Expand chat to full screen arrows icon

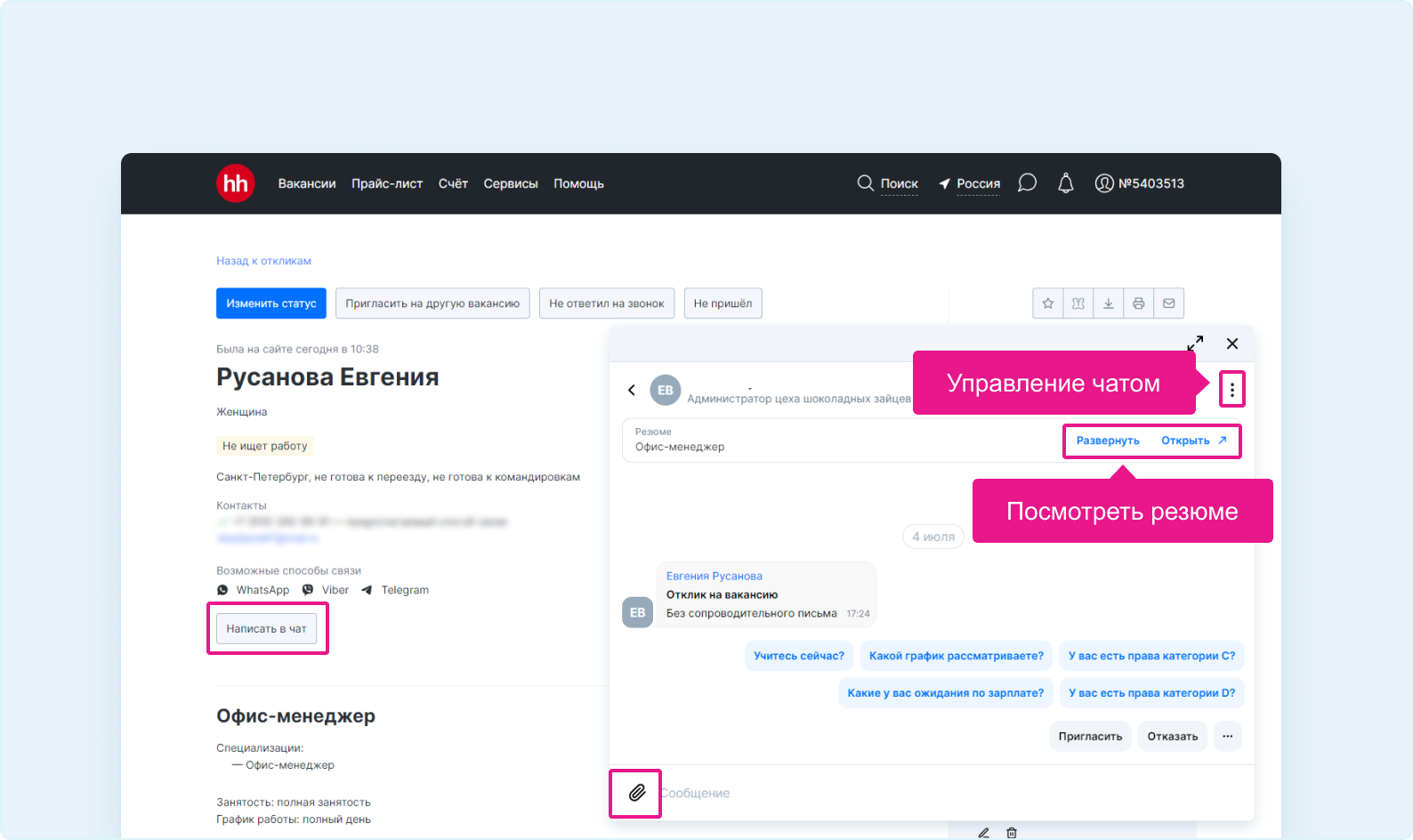pyautogui.click(x=1195, y=343)
